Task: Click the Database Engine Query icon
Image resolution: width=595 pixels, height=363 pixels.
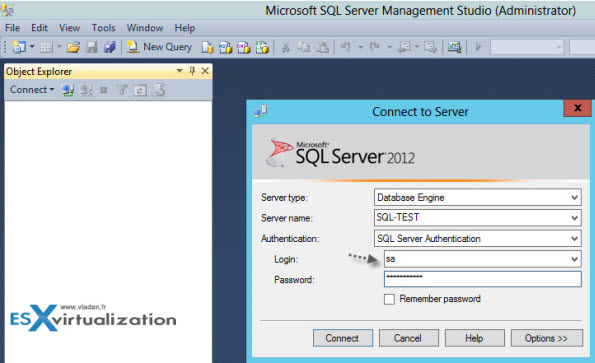Action: coord(207,47)
